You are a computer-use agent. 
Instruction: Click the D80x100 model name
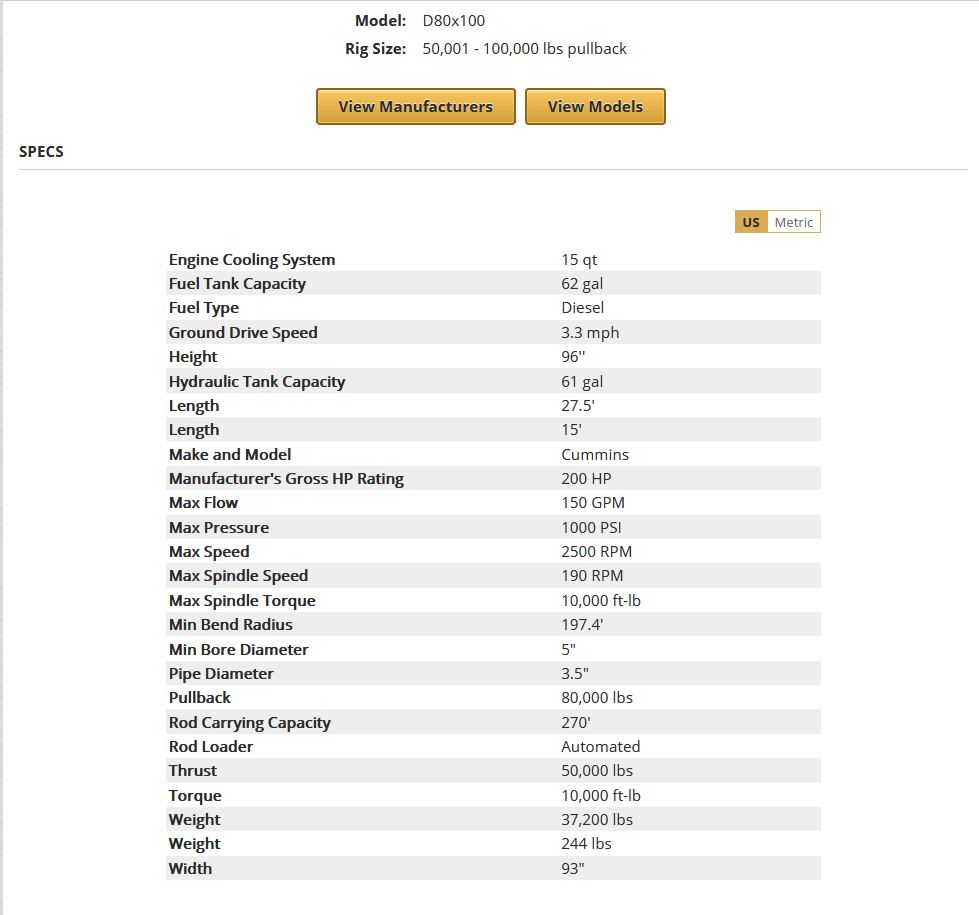454,20
